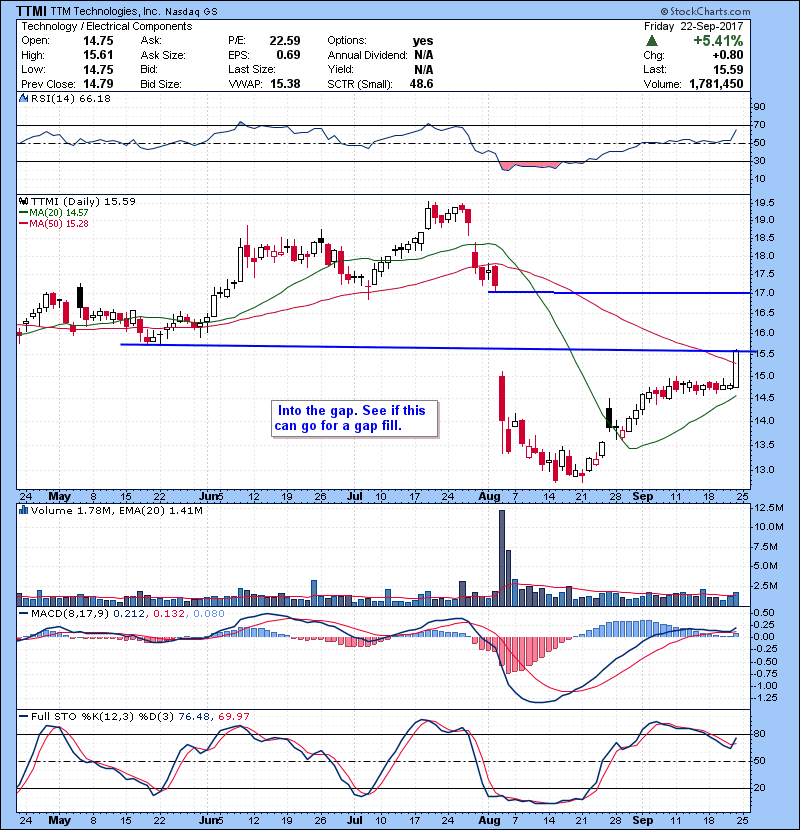This screenshot has width=800, height=830.
Task: Click the VWAP 15.38 value
Action: click(285, 84)
